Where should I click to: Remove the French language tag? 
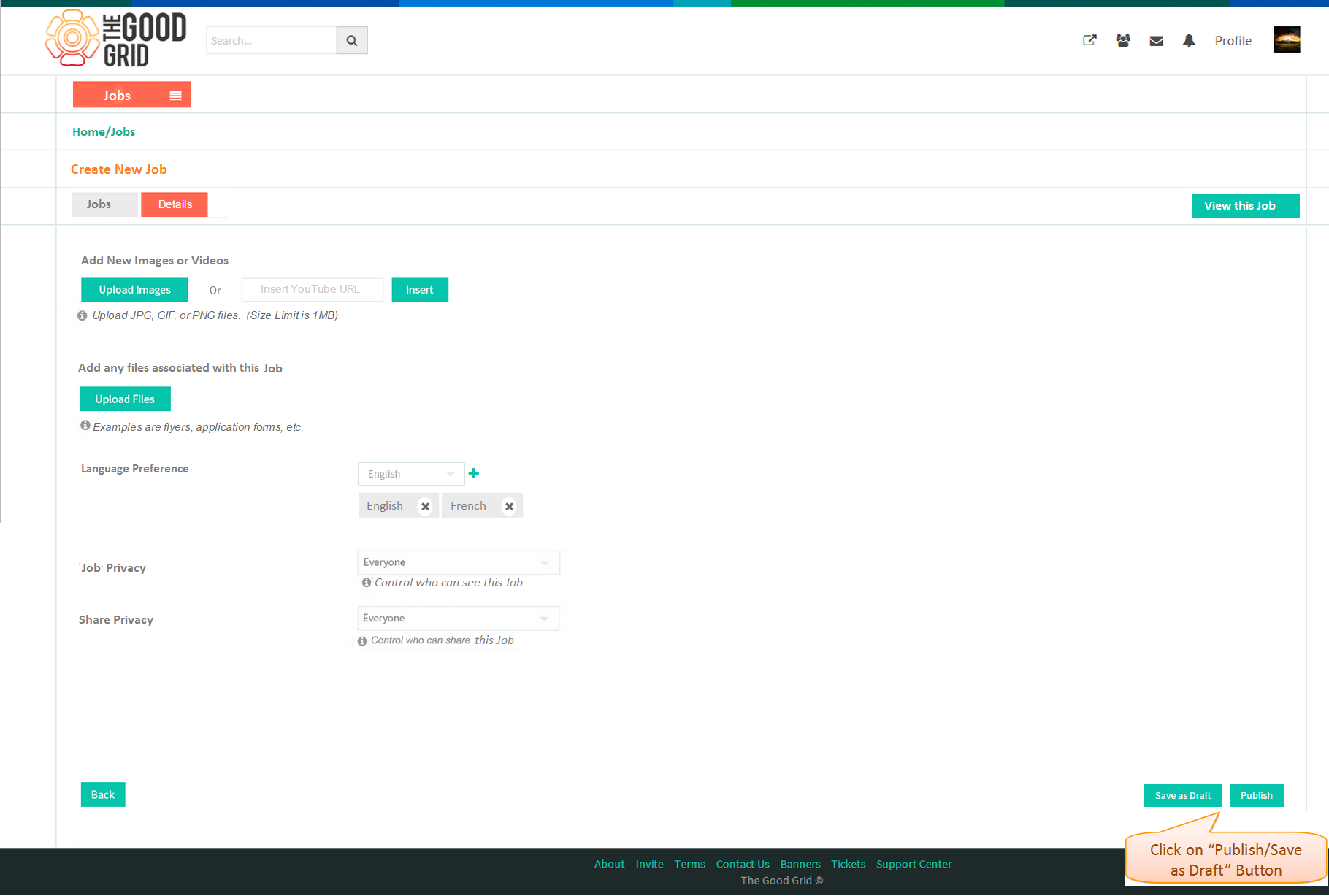510,506
